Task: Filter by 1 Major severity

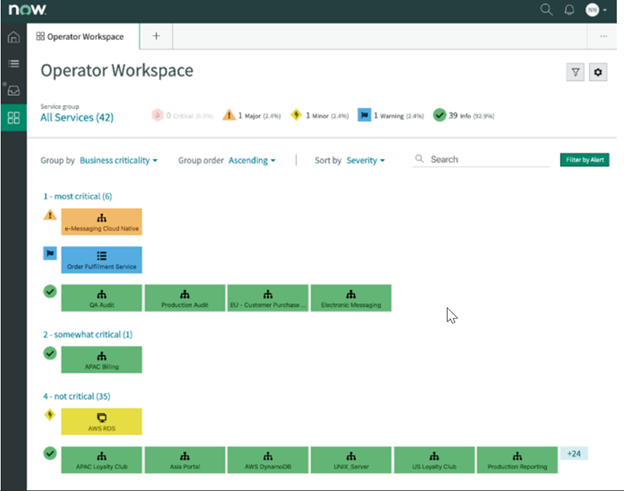Action: click(252, 116)
